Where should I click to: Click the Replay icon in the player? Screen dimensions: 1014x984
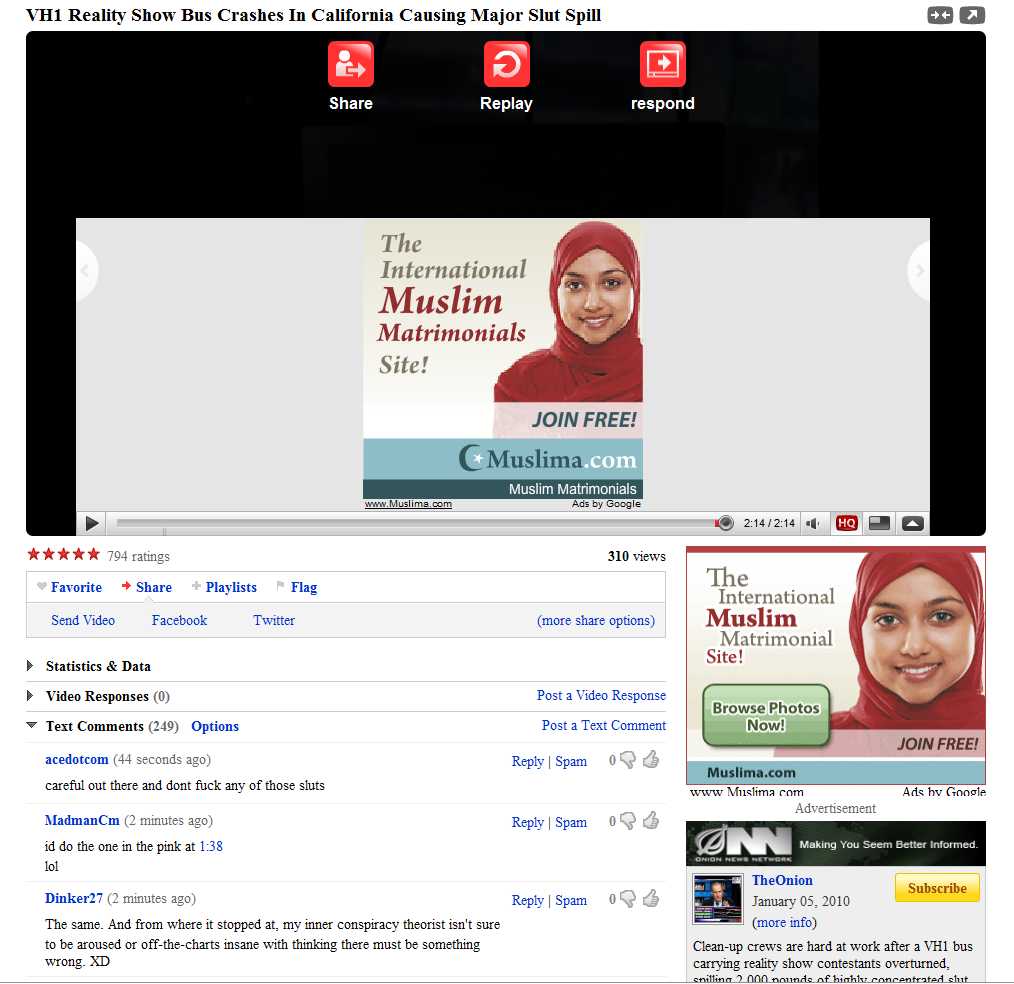(x=506, y=64)
